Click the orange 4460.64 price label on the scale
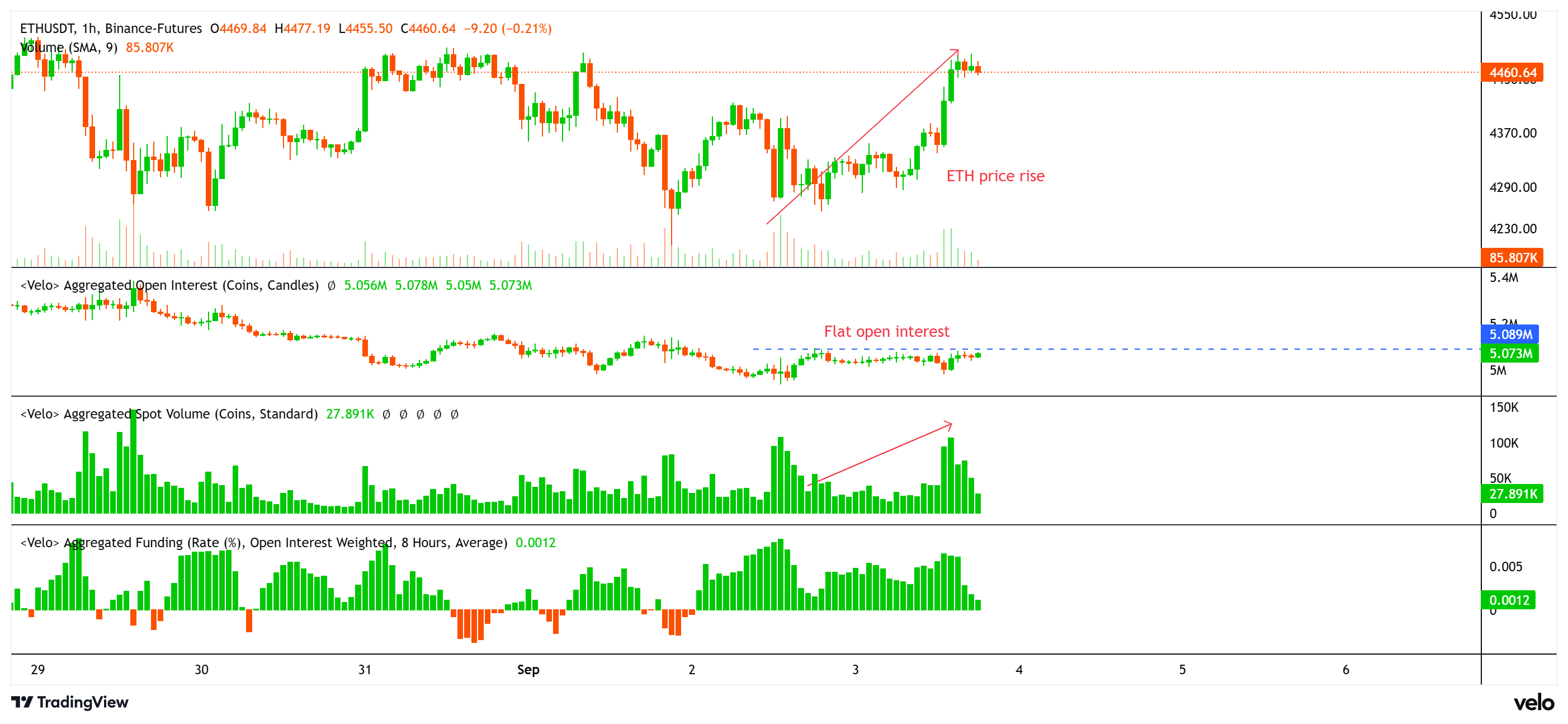 pyautogui.click(x=1512, y=73)
